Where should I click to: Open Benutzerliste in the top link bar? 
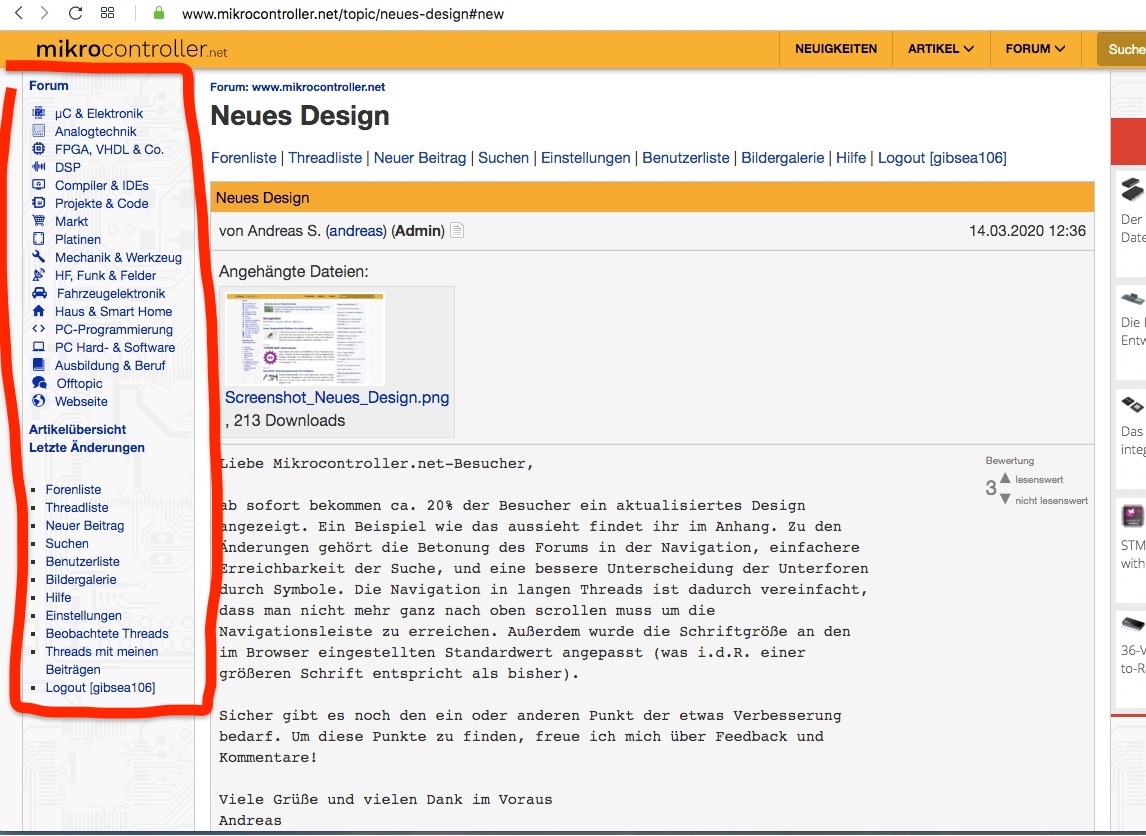(686, 158)
